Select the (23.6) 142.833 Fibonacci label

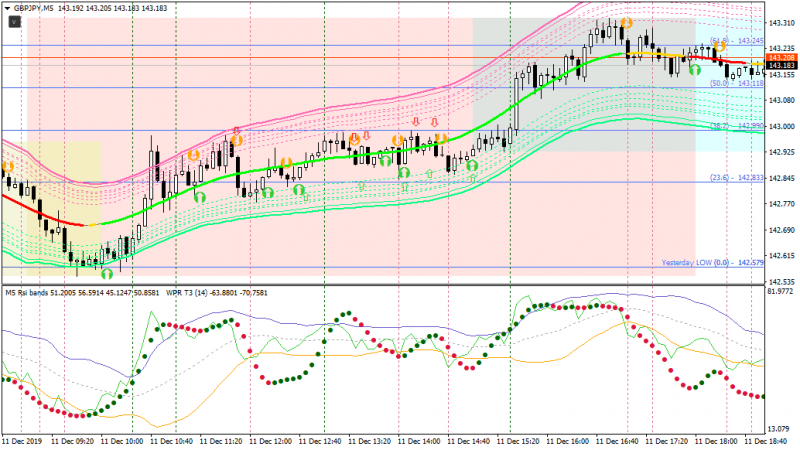point(737,178)
